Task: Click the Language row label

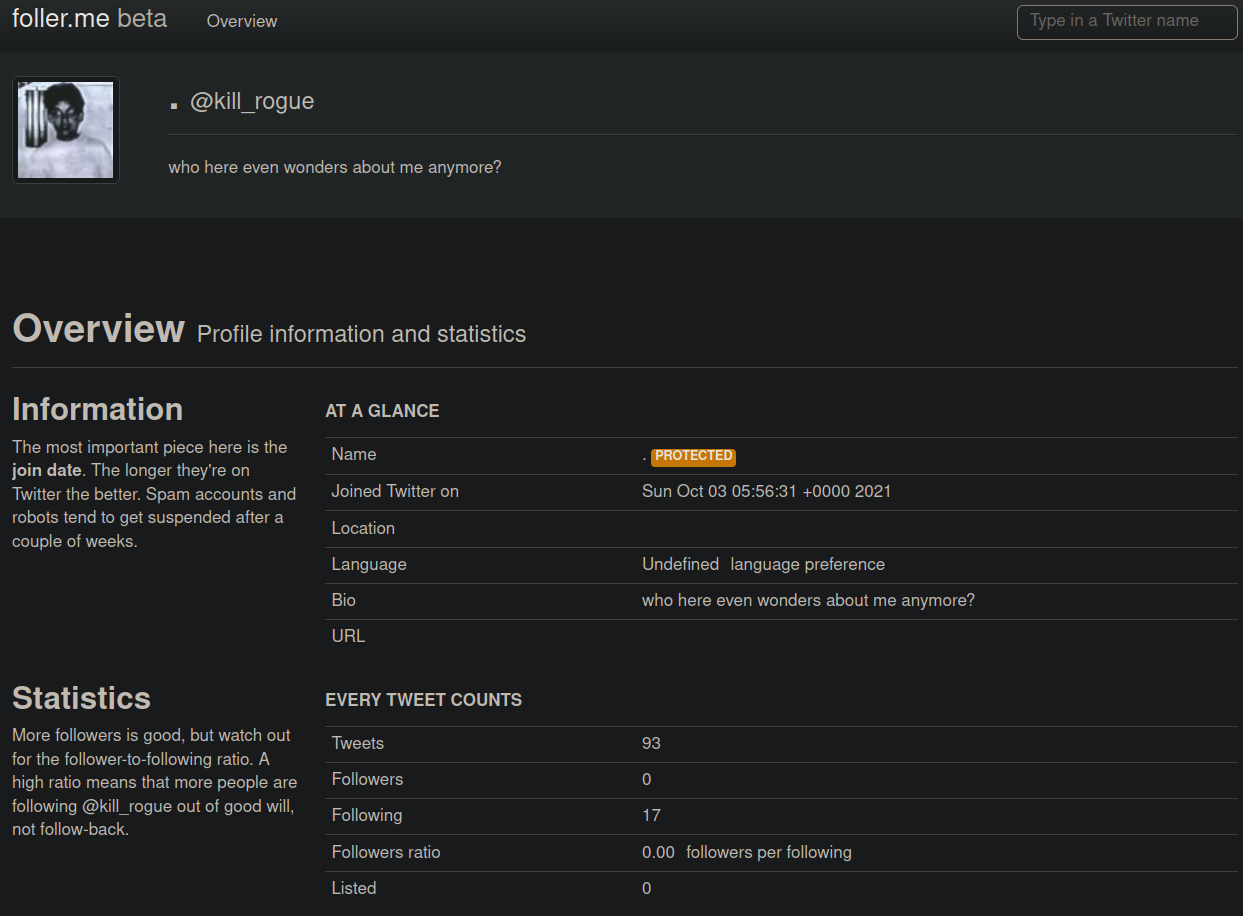Action: tap(369, 564)
